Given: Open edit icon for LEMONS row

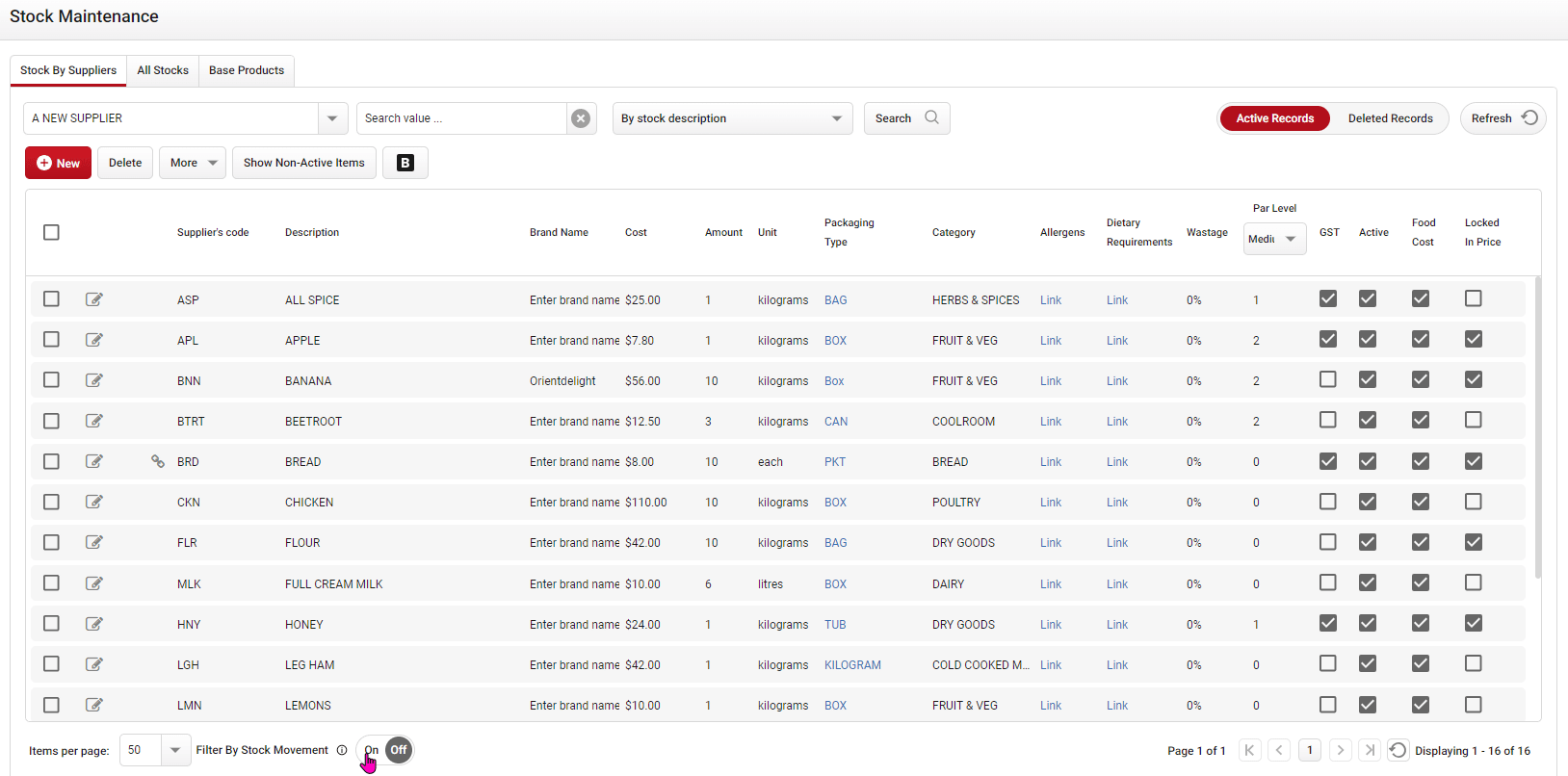Looking at the screenshot, I should (x=94, y=705).
